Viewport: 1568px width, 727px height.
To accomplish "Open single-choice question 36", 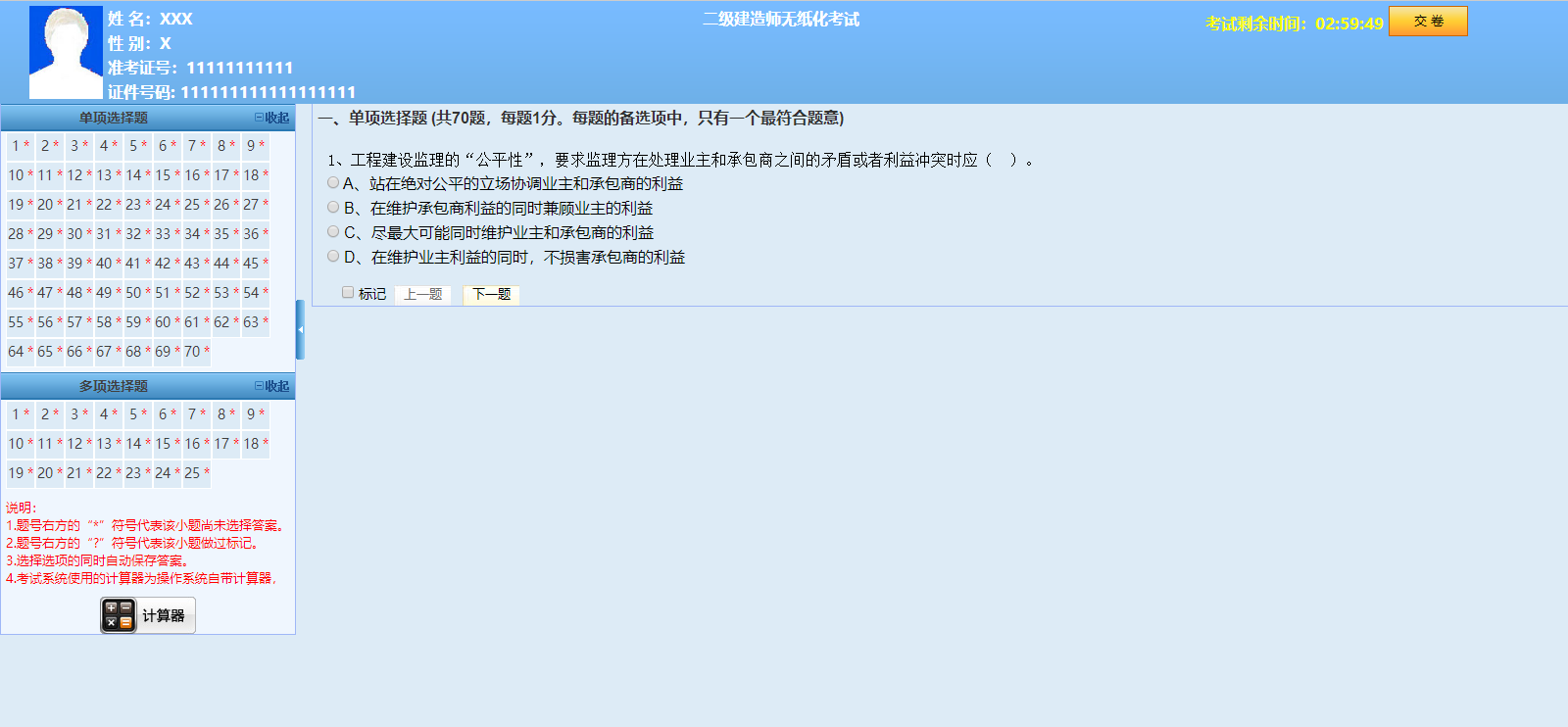I will pyautogui.click(x=252, y=234).
